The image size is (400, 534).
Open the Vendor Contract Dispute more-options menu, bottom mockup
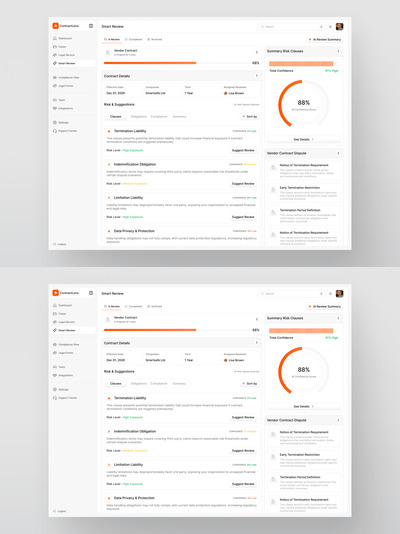pos(338,420)
